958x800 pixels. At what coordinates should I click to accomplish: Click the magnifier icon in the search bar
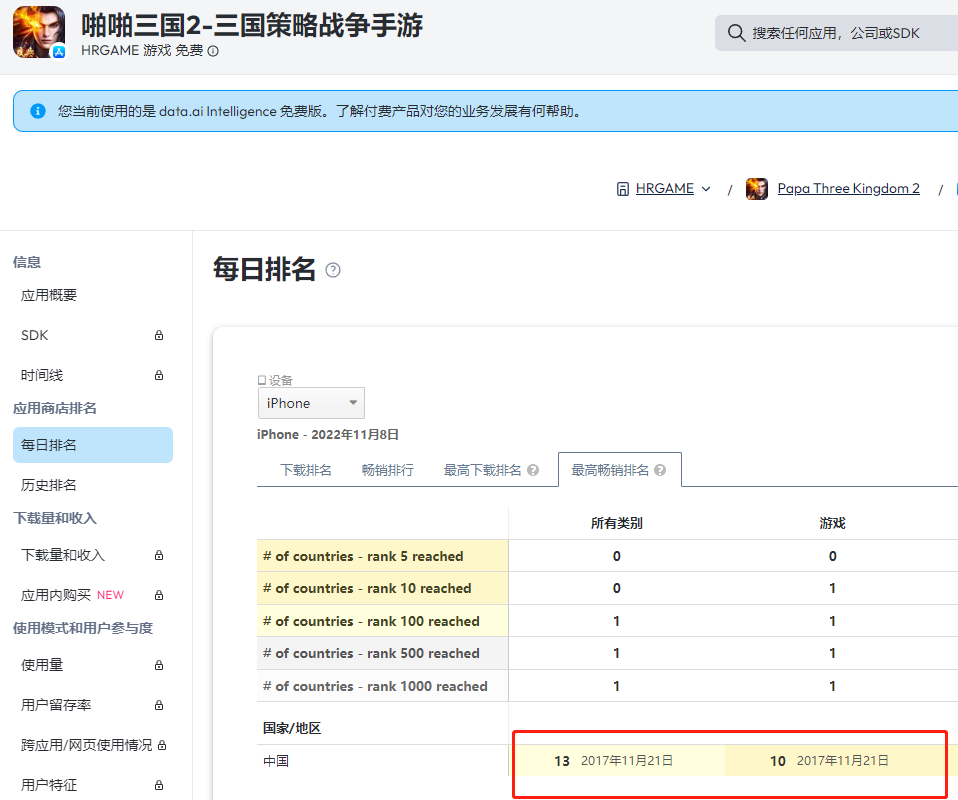coord(736,33)
